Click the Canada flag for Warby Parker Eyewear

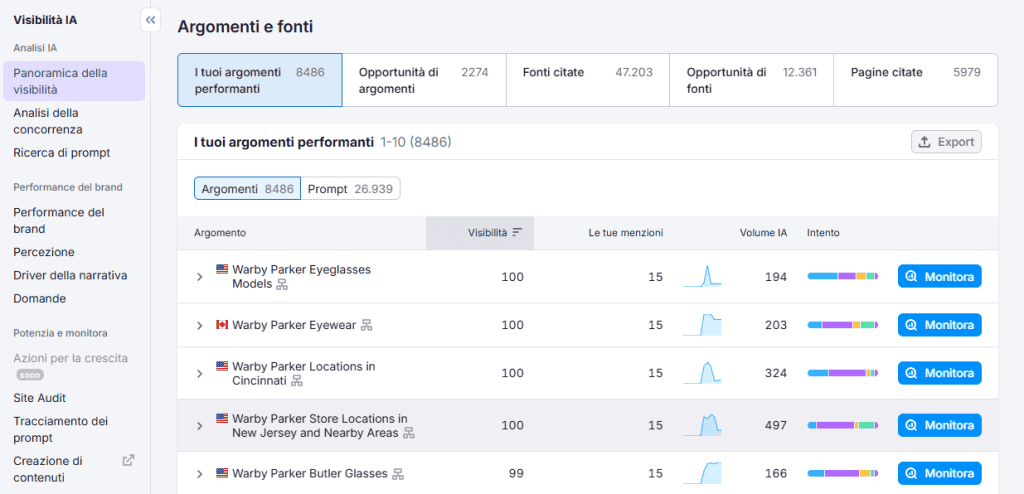pos(222,324)
